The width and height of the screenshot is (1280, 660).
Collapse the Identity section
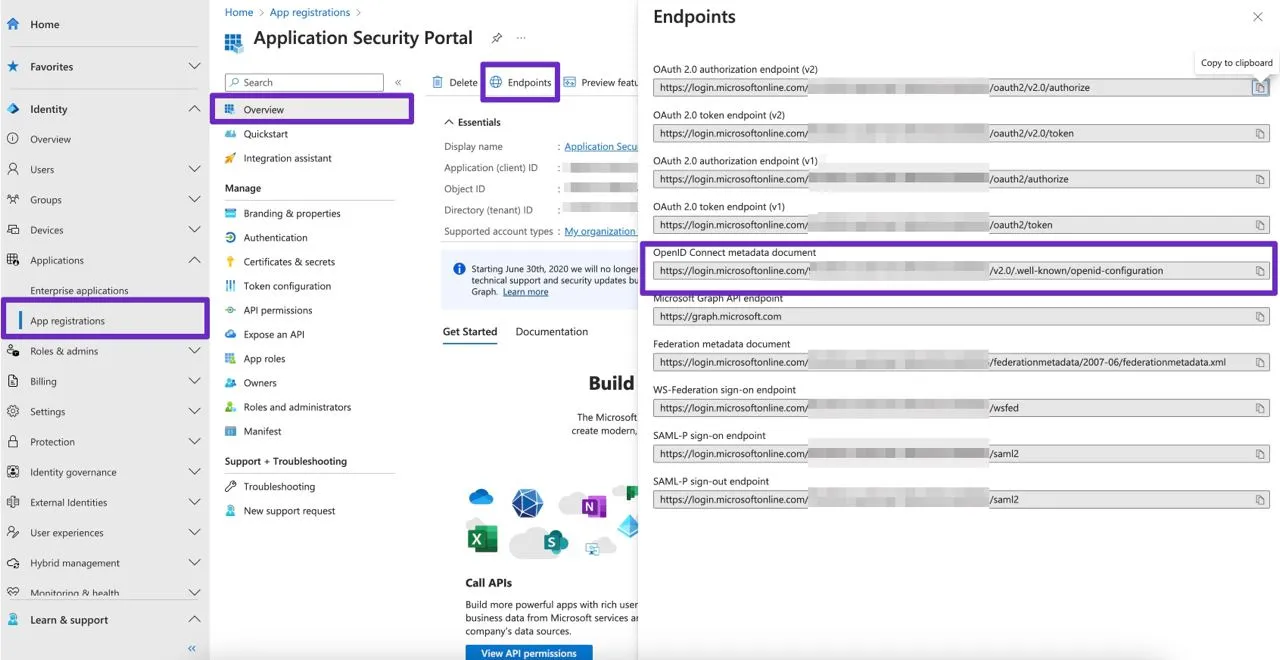pos(194,109)
